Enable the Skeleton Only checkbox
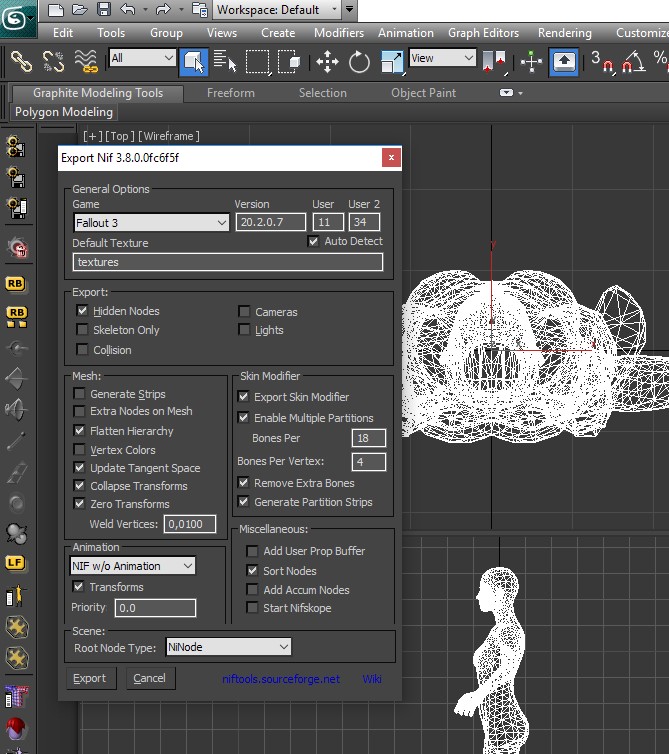Viewport: 669px width, 754px height. click(82, 330)
